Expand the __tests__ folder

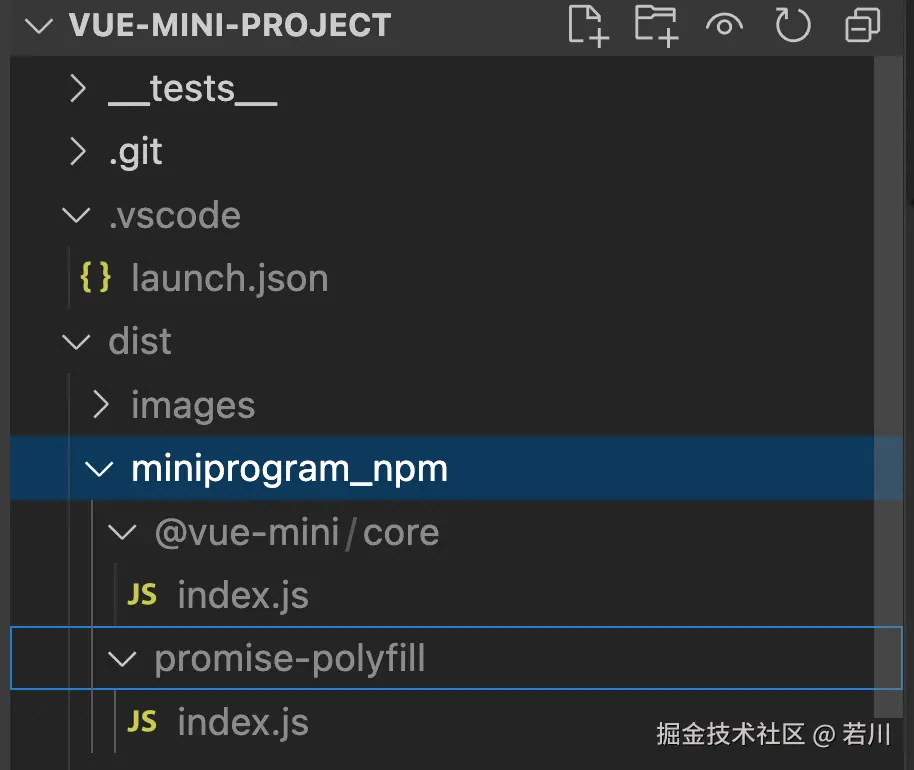click(77, 88)
